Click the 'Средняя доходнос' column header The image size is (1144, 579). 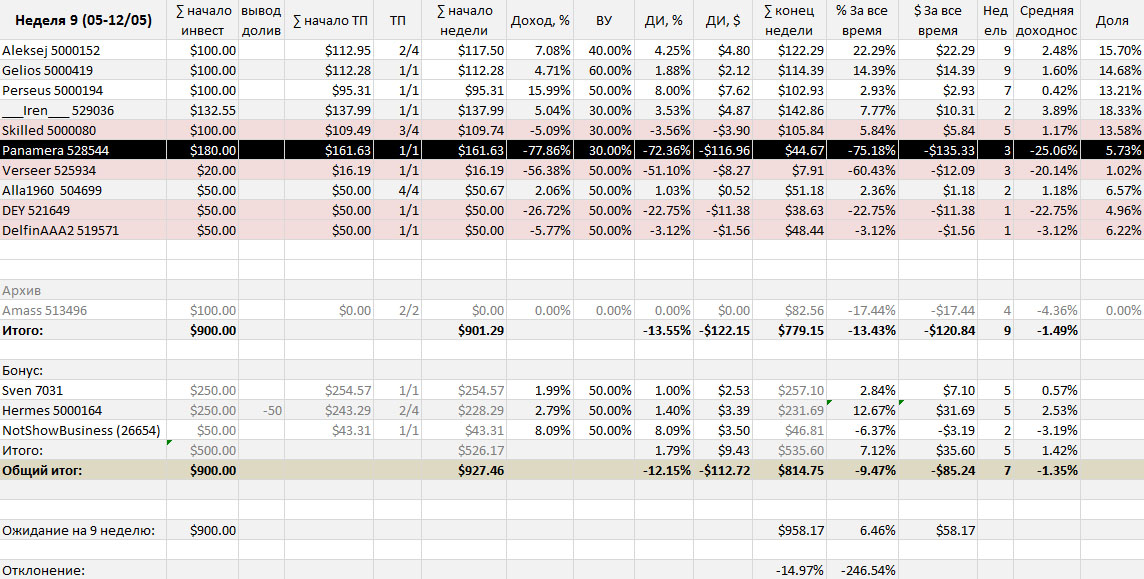[x=1047, y=20]
